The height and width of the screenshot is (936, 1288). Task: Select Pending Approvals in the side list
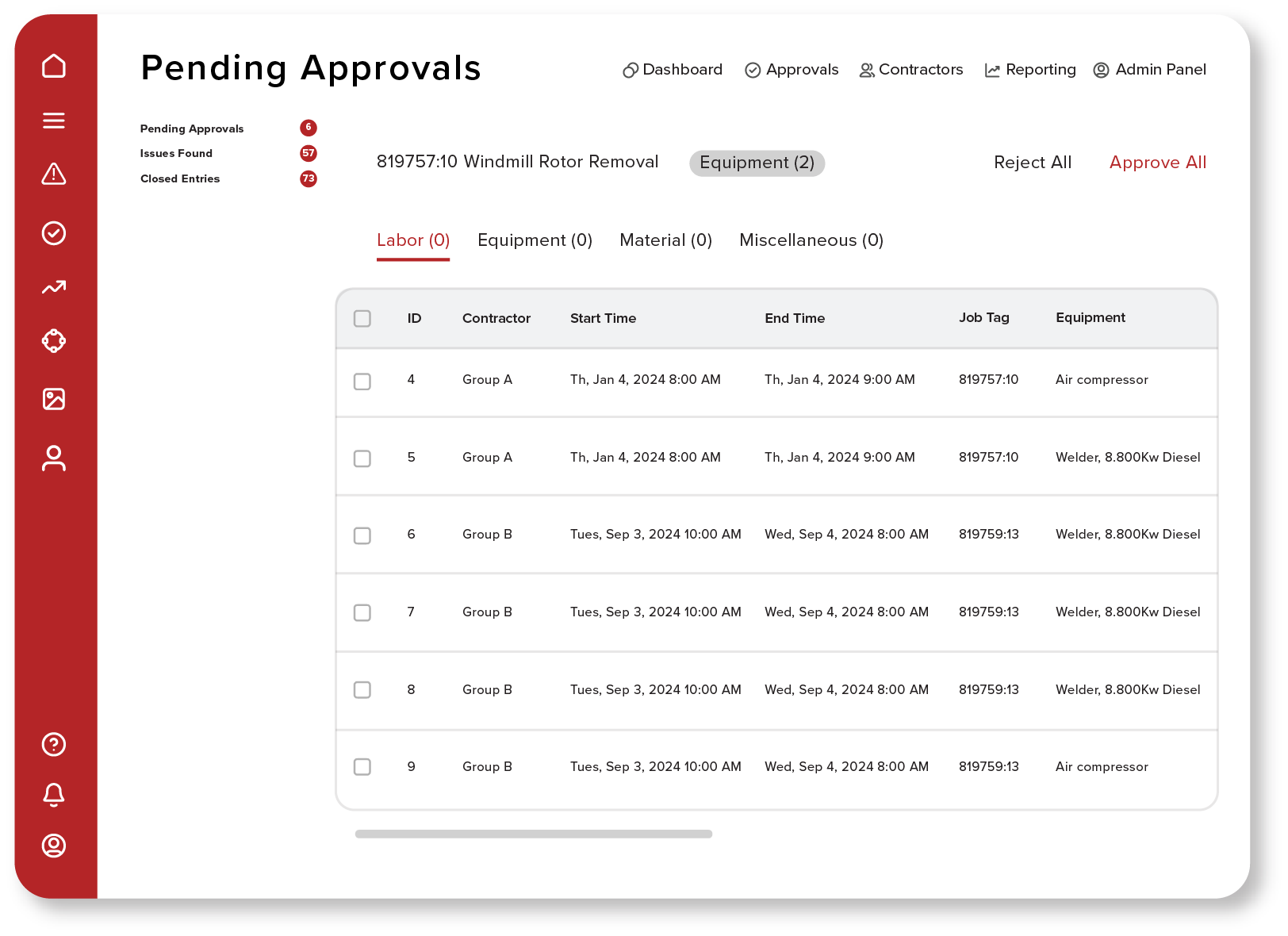coord(192,129)
